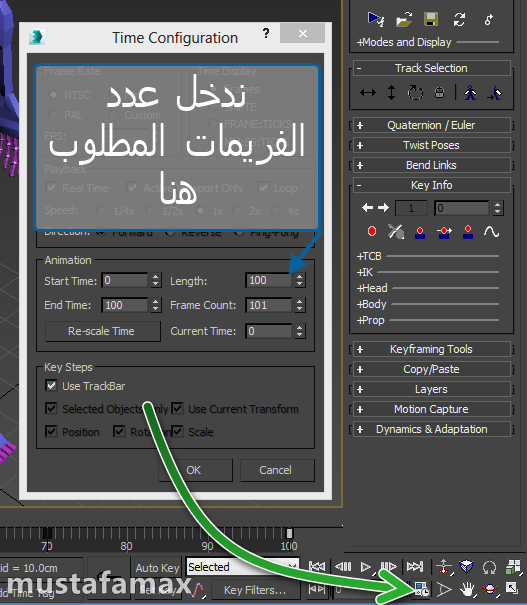The width and height of the screenshot is (527, 605).
Task: Expand +Head section in Key Info
Action: (x=372, y=288)
